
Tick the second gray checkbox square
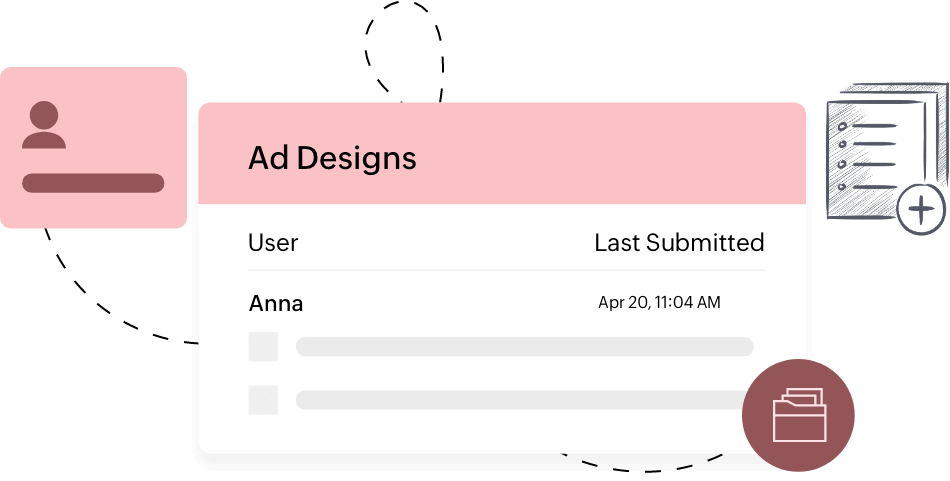point(263,400)
